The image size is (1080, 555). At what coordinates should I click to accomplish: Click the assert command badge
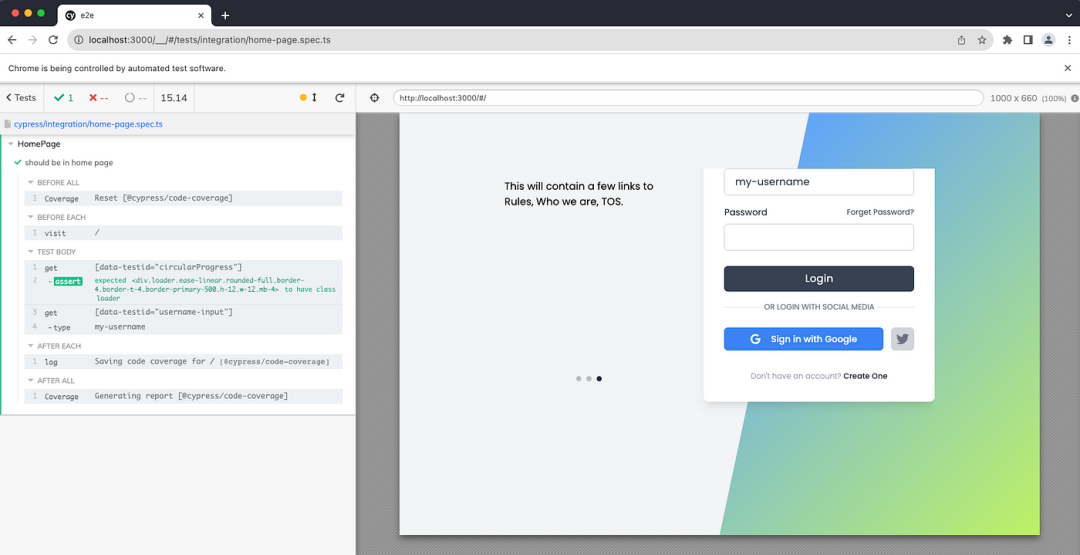[68, 281]
